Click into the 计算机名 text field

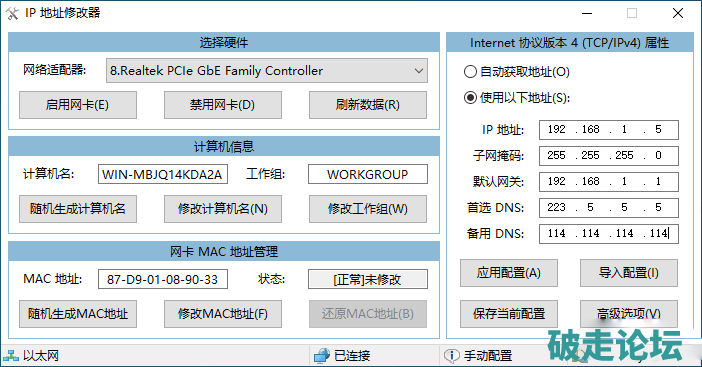[x=163, y=174]
